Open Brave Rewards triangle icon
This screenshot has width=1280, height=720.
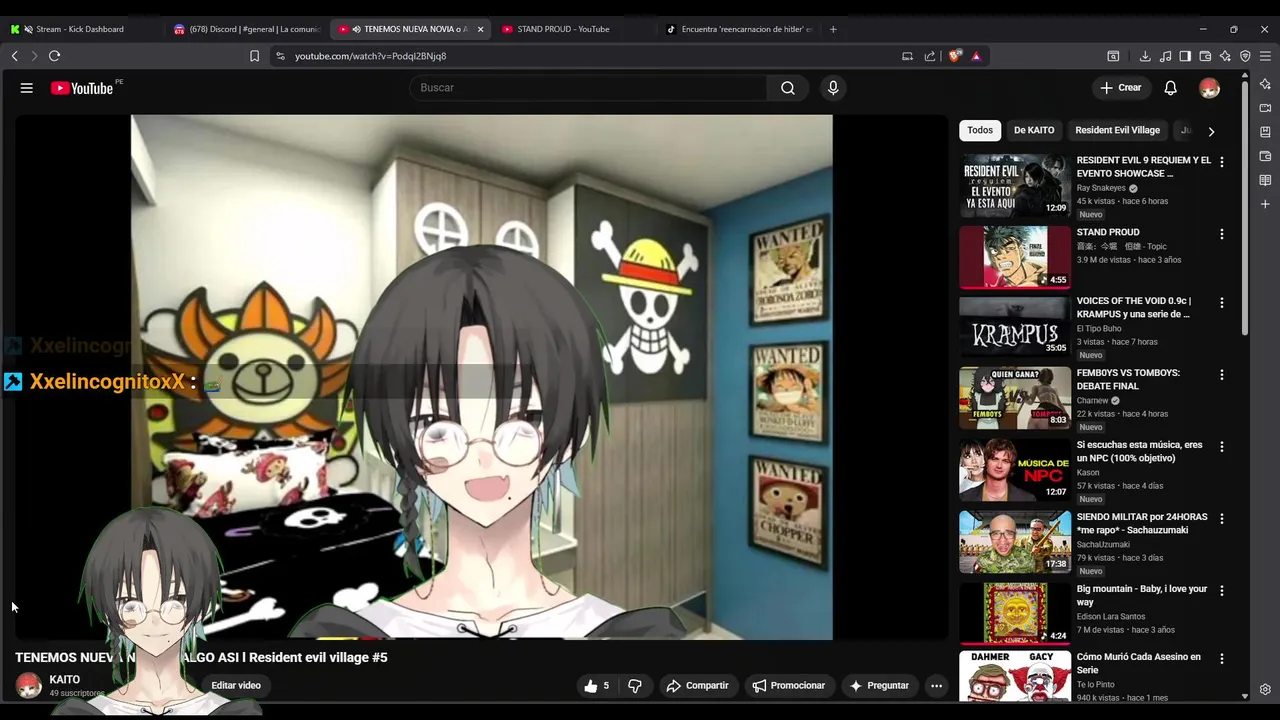point(976,56)
